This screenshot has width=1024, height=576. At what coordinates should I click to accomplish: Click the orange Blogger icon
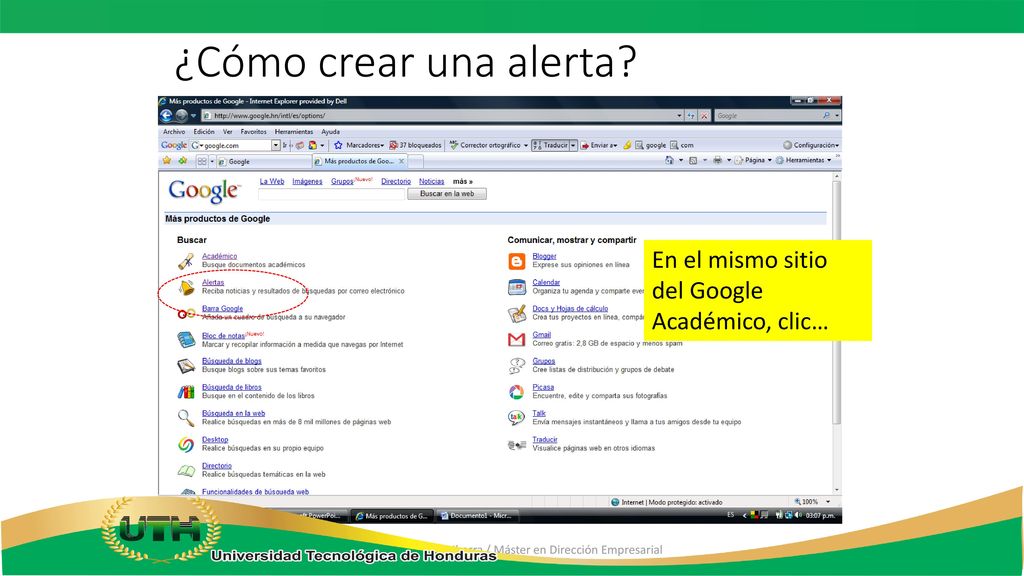517,261
